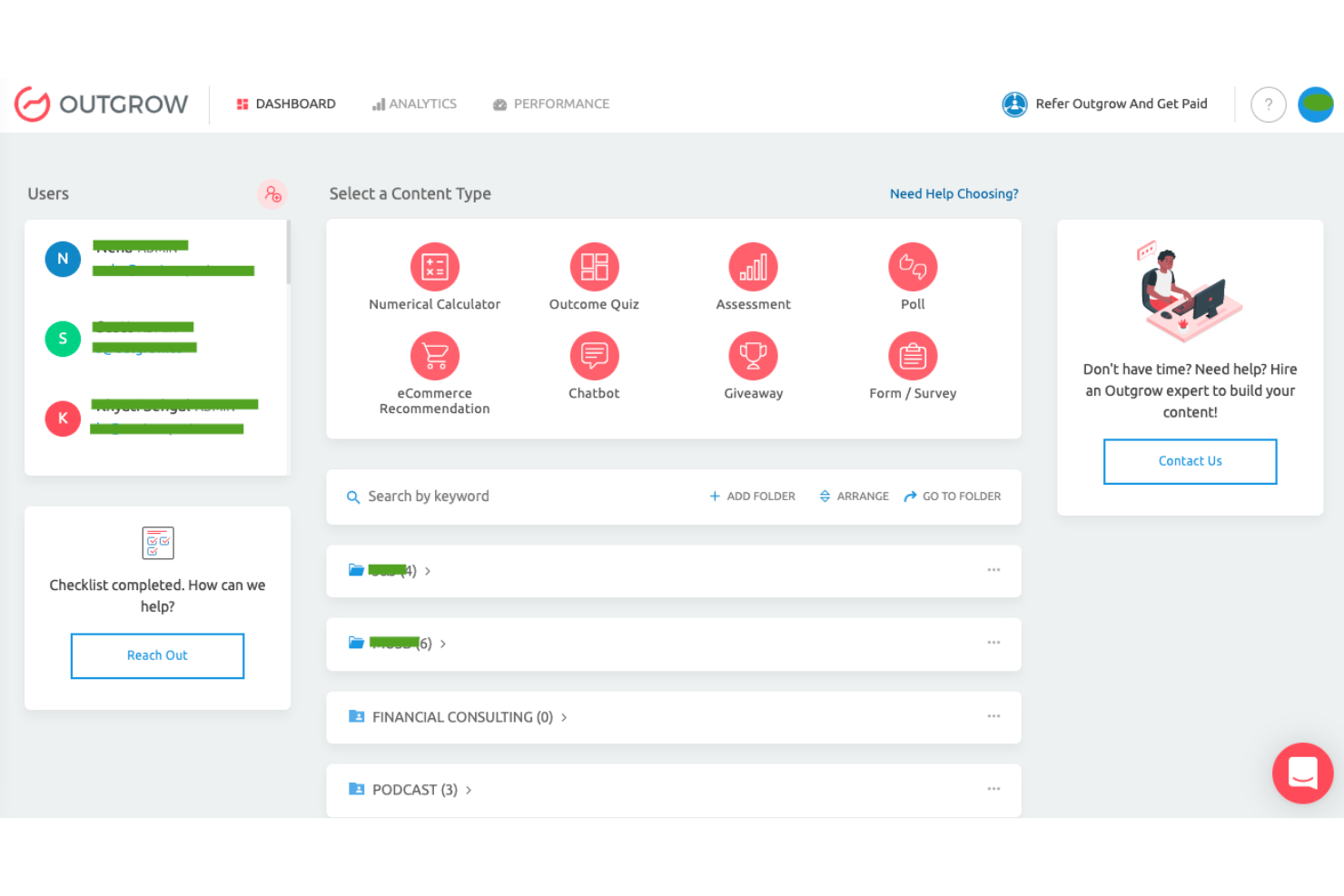Expand the redacted folder ending in (6)
The height and width of the screenshot is (896, 1344).
(x=442, y=644)
